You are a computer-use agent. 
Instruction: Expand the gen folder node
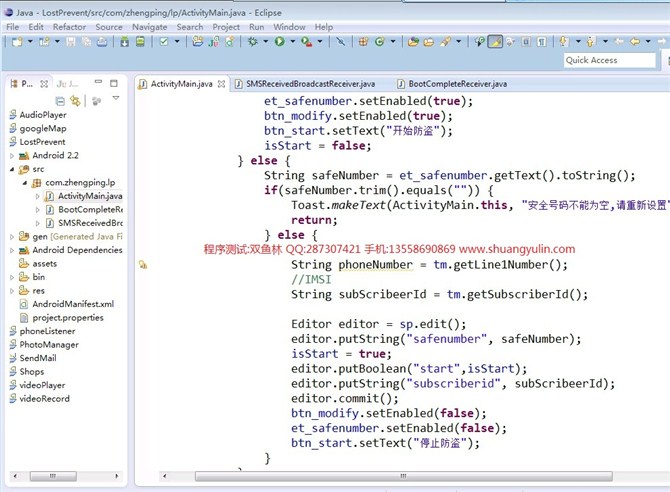click(x=12, y=236)
